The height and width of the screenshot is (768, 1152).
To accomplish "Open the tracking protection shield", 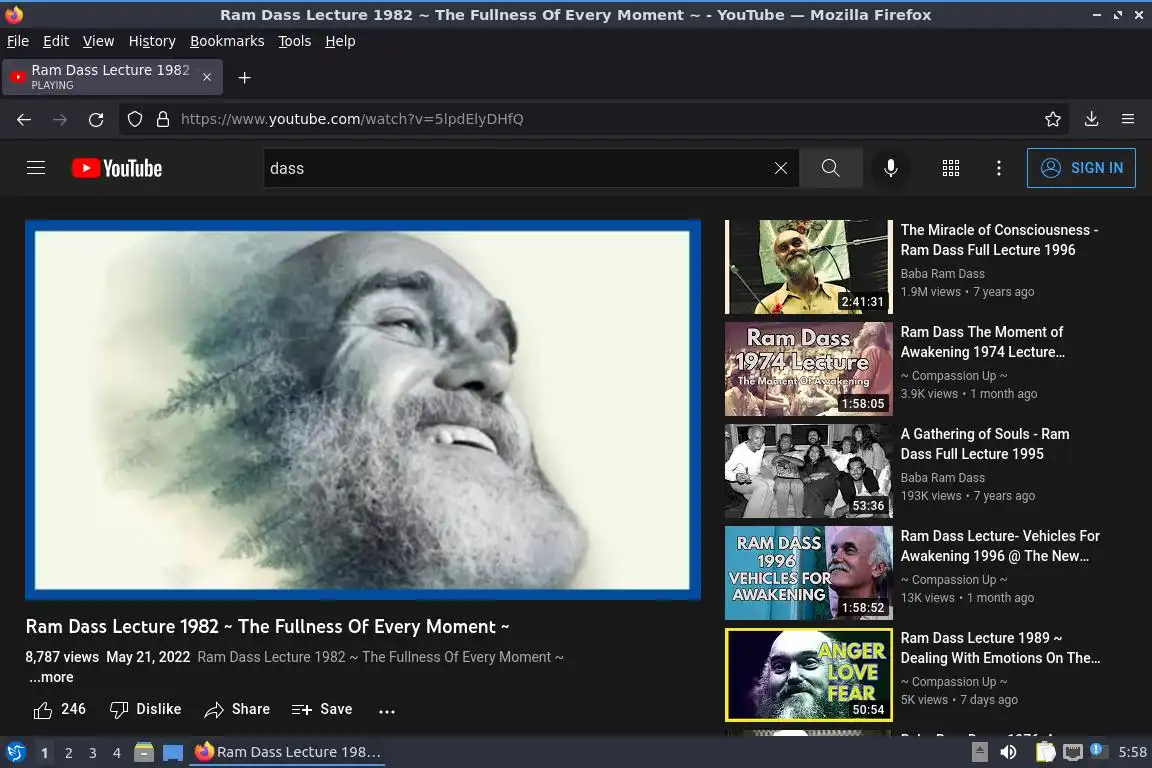I will [x=134, y=119].
